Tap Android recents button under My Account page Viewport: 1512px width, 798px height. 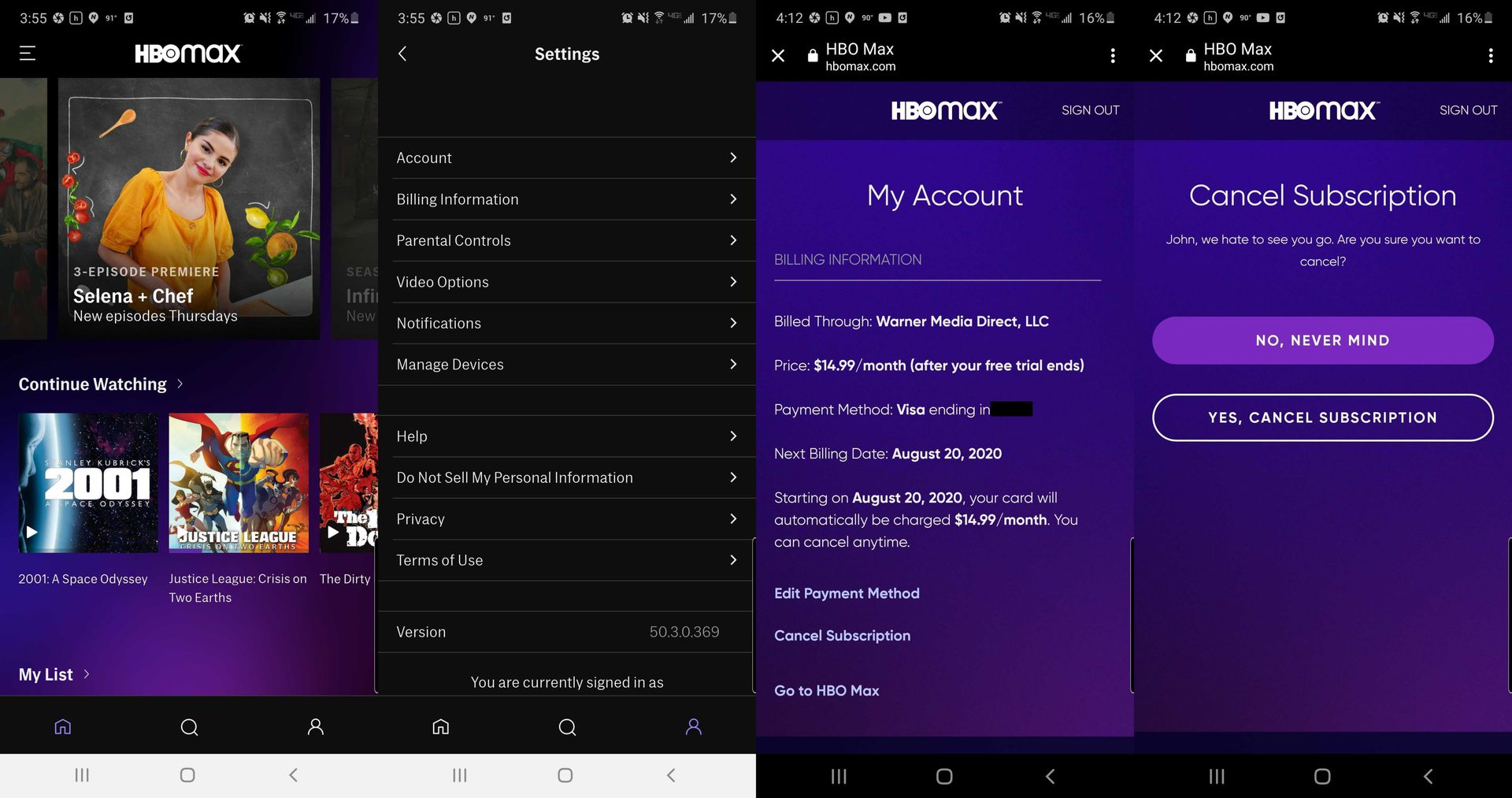tap(839, 777)
